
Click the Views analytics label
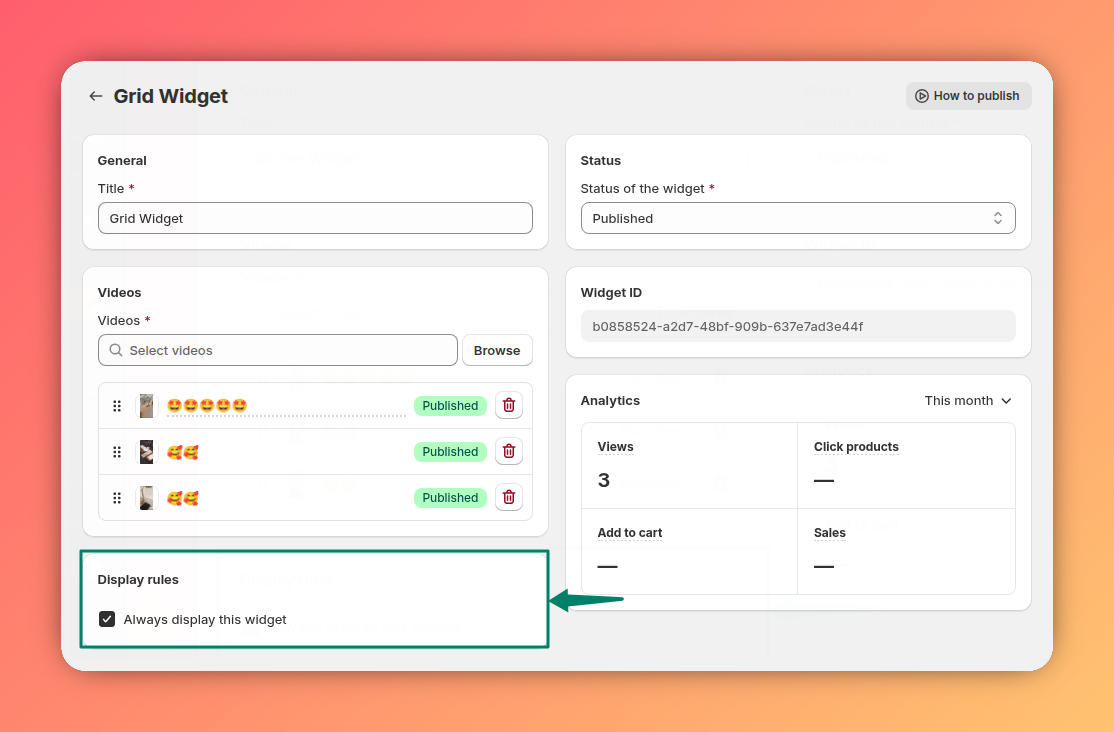[x=615, y=447]
